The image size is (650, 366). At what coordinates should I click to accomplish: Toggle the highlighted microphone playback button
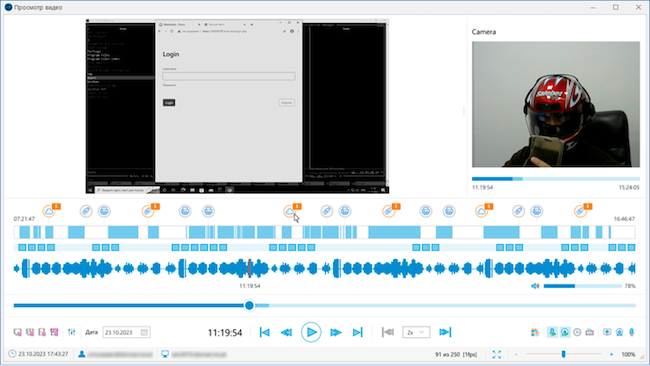(552, 332)
